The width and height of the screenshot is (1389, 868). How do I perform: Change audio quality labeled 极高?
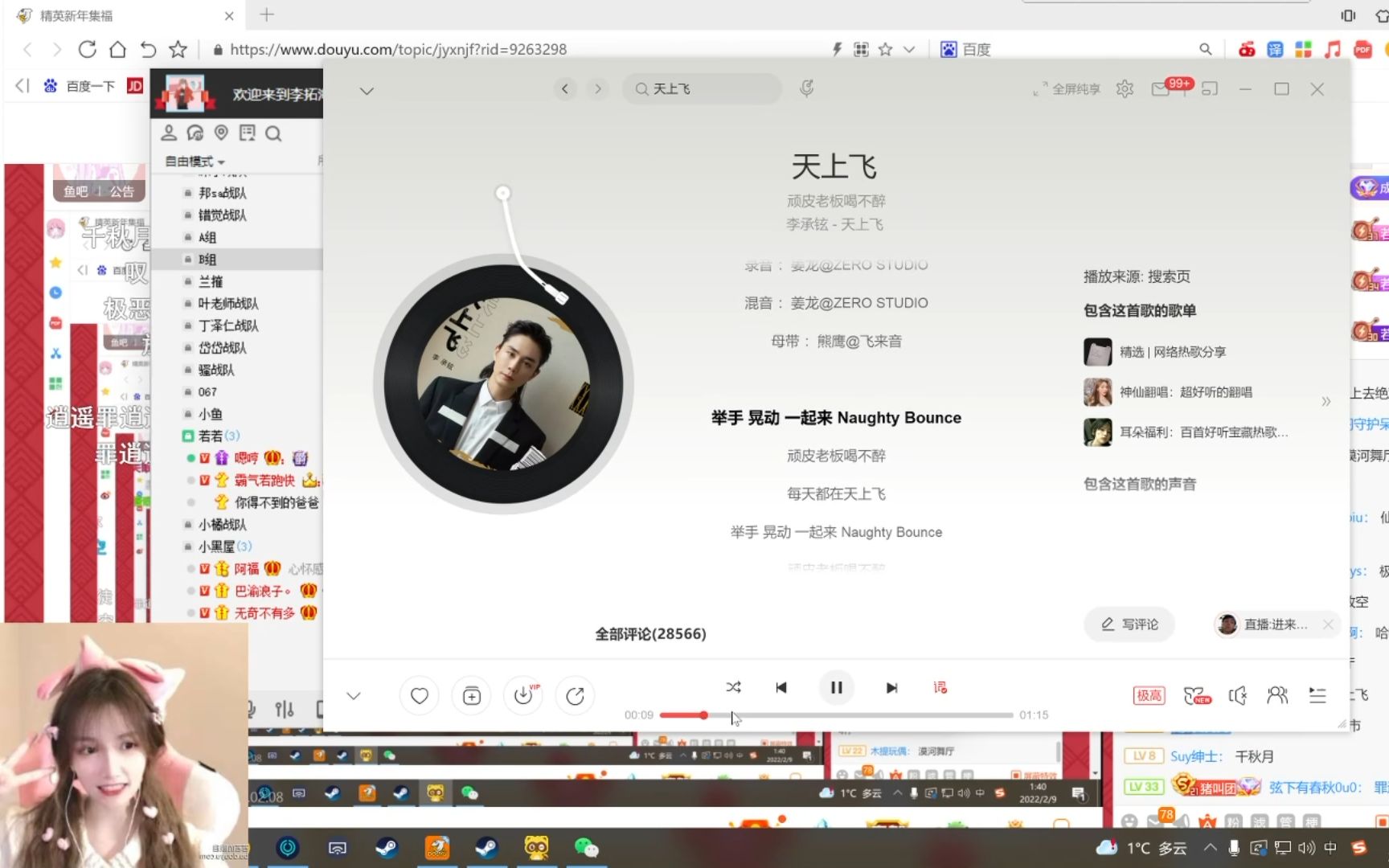(1149, 695)
